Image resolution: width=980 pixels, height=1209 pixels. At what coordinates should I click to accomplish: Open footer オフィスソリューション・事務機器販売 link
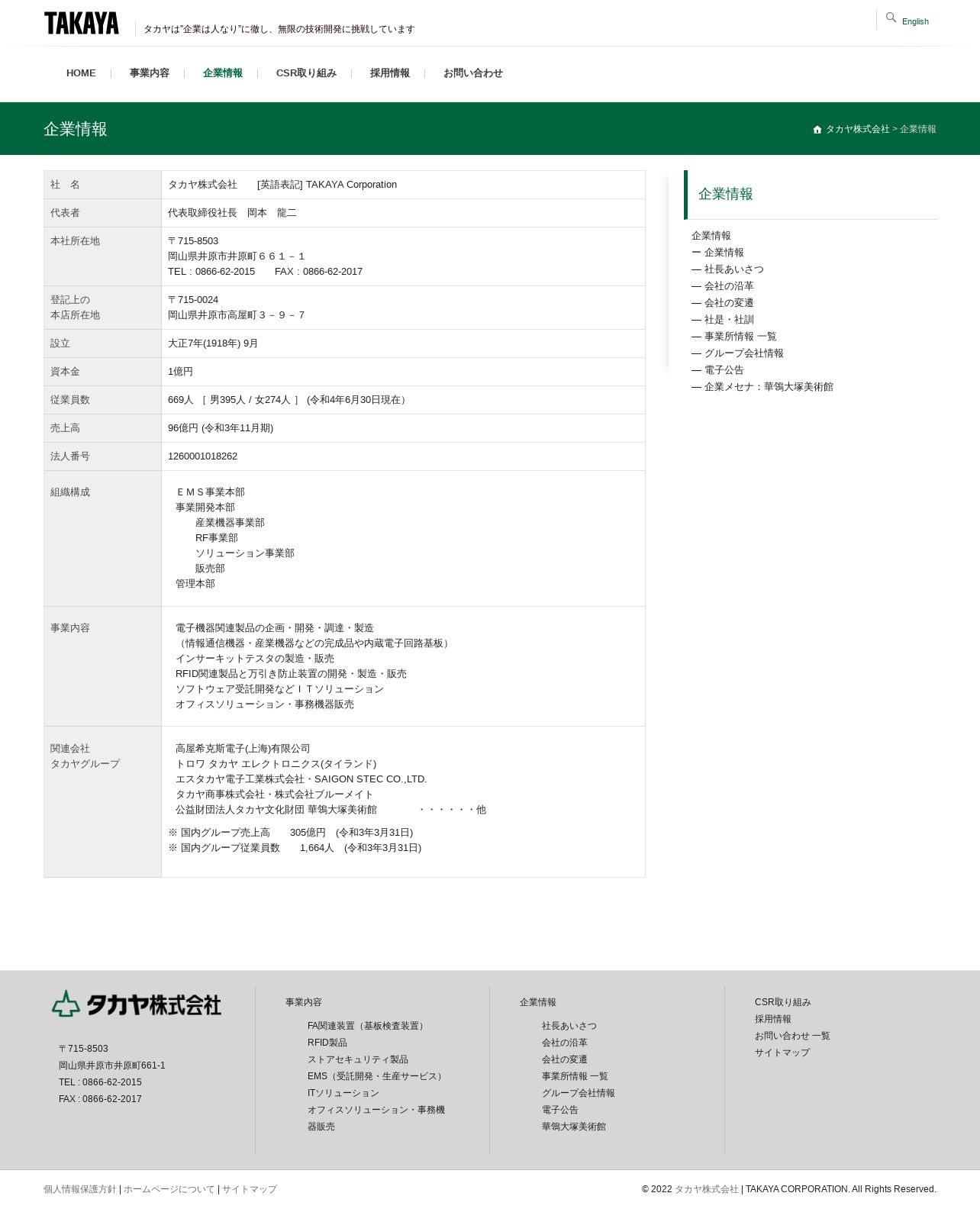[376, 1118]
